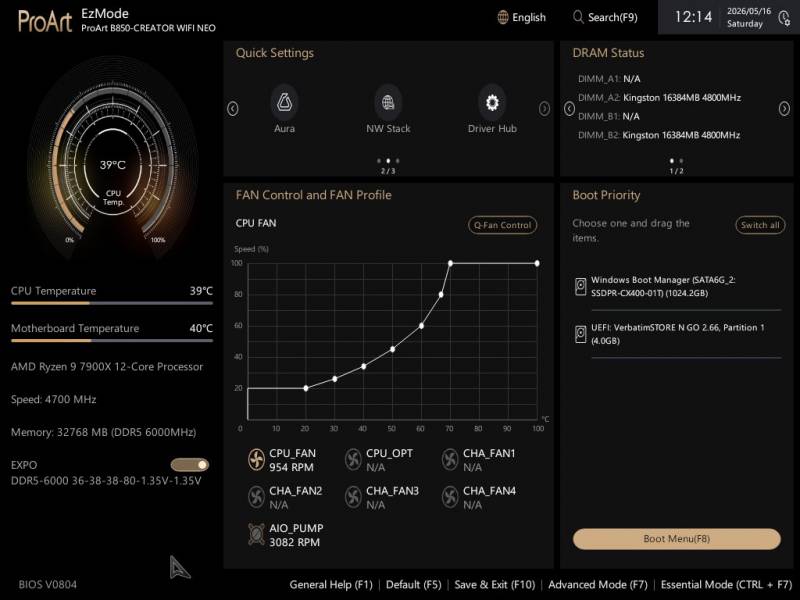
Task: Click Default (F5)
Action: (x=413, y=585)
